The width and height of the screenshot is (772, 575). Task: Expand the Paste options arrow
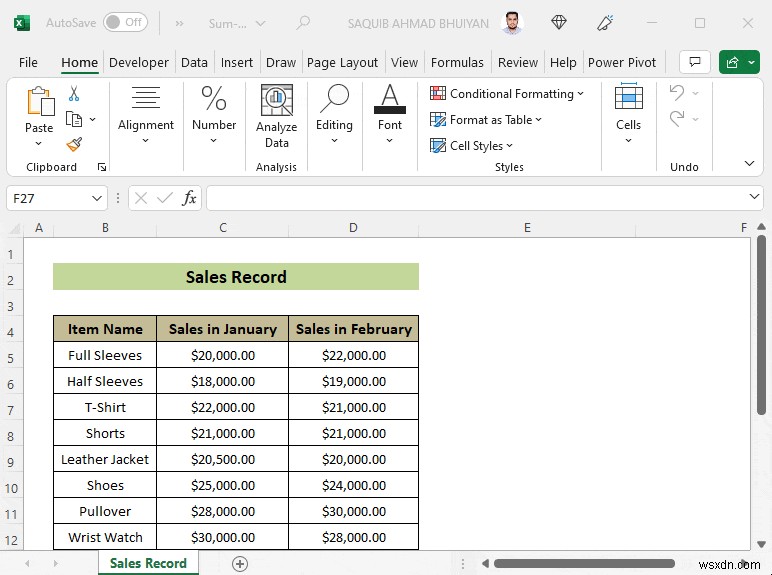coord(38,143)
